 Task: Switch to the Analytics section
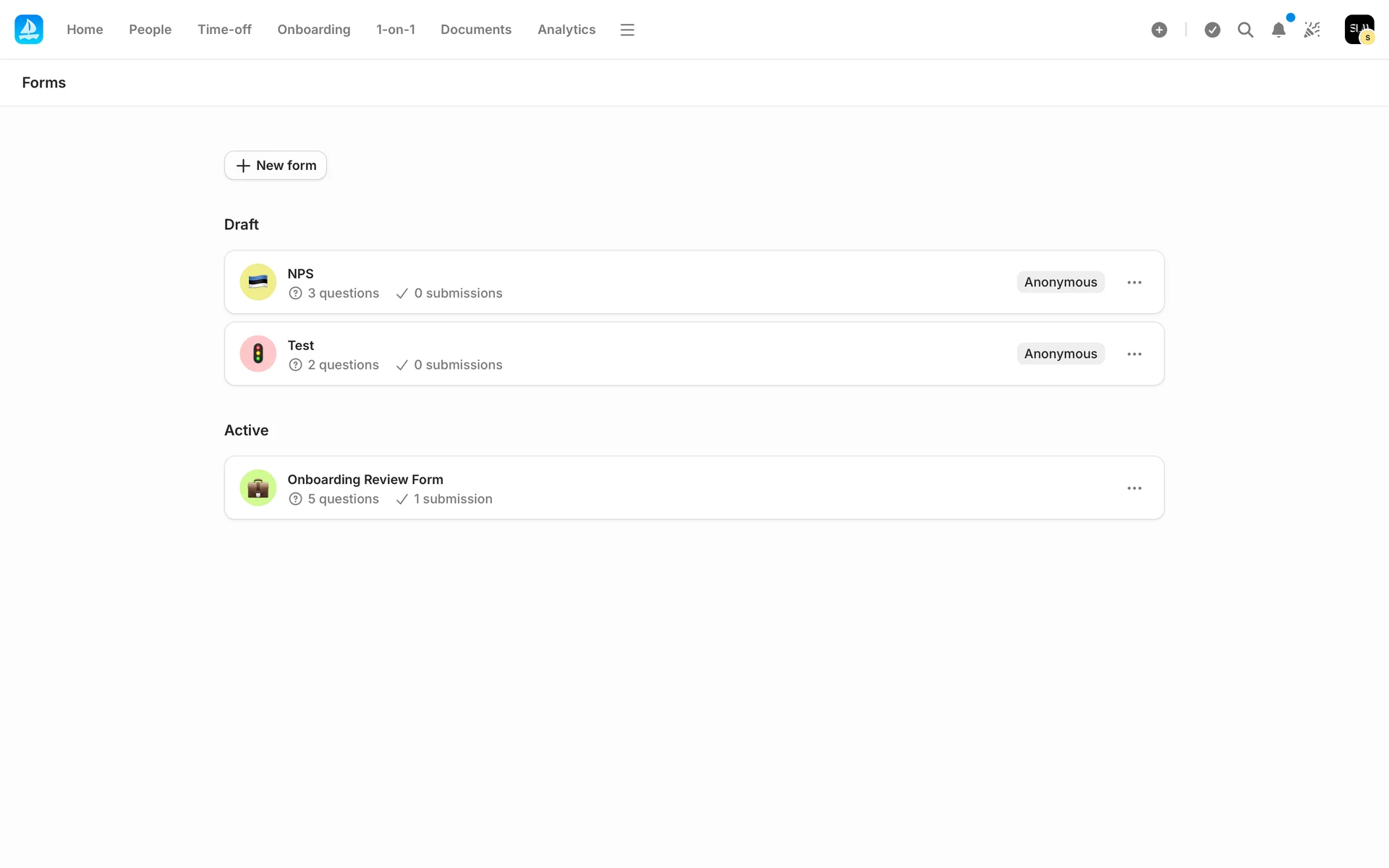(566, 30)
